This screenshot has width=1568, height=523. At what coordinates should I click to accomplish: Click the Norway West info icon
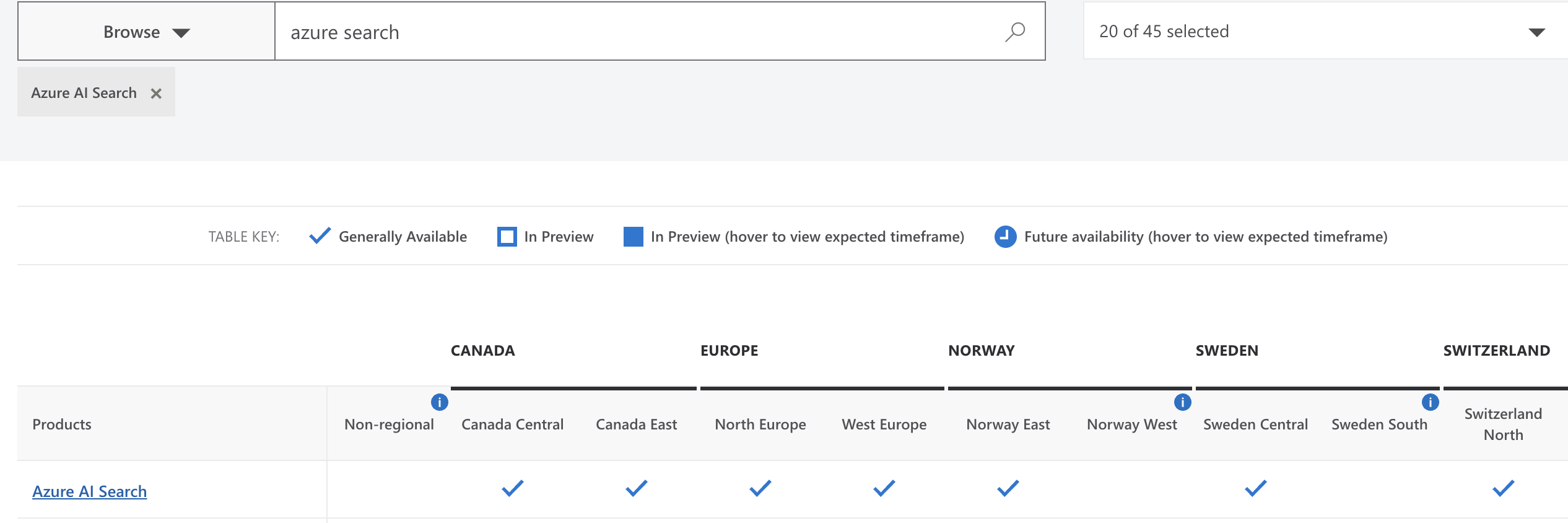[1183, 402]
